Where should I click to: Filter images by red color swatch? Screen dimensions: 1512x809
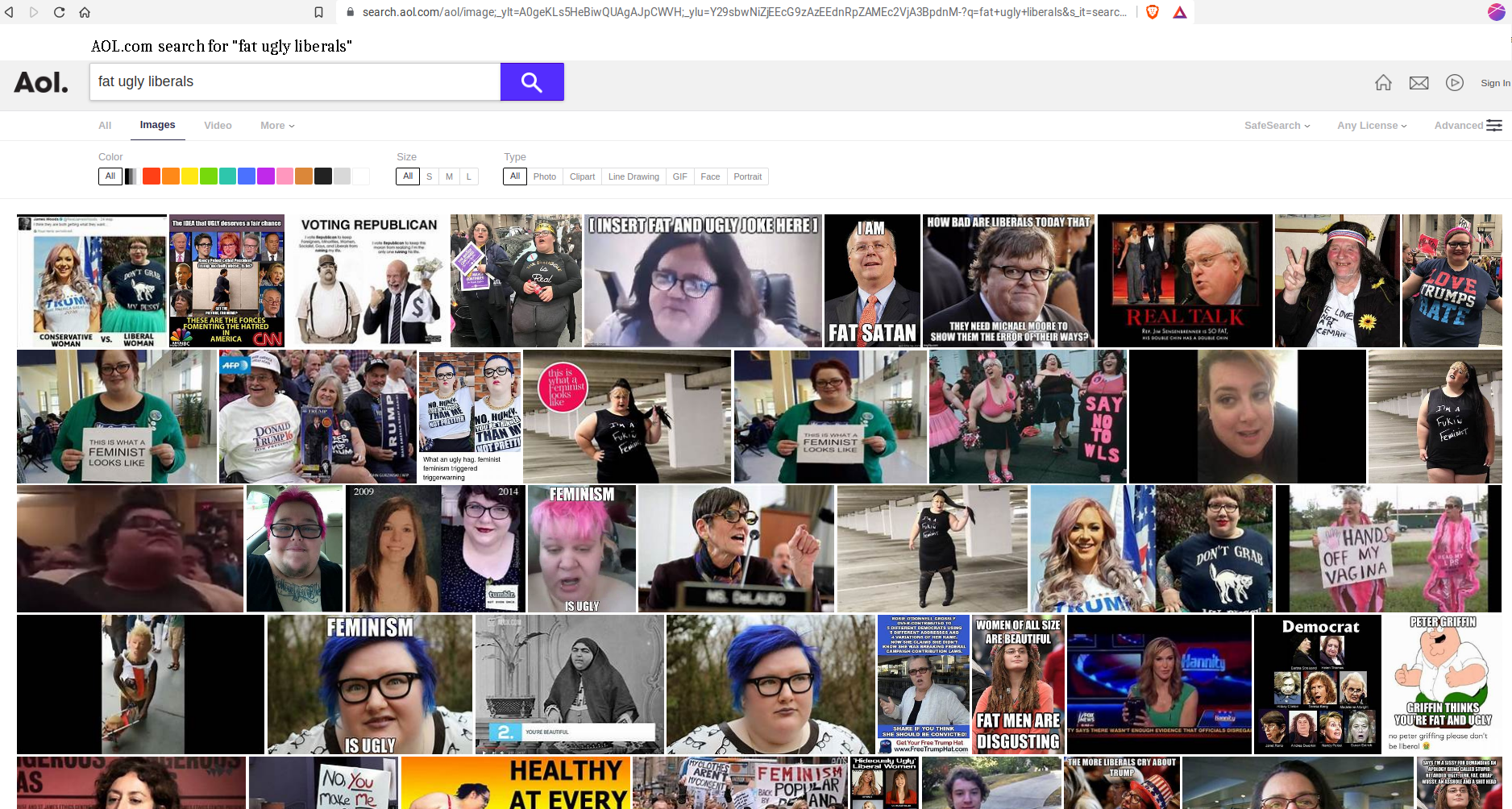point(151,176)
